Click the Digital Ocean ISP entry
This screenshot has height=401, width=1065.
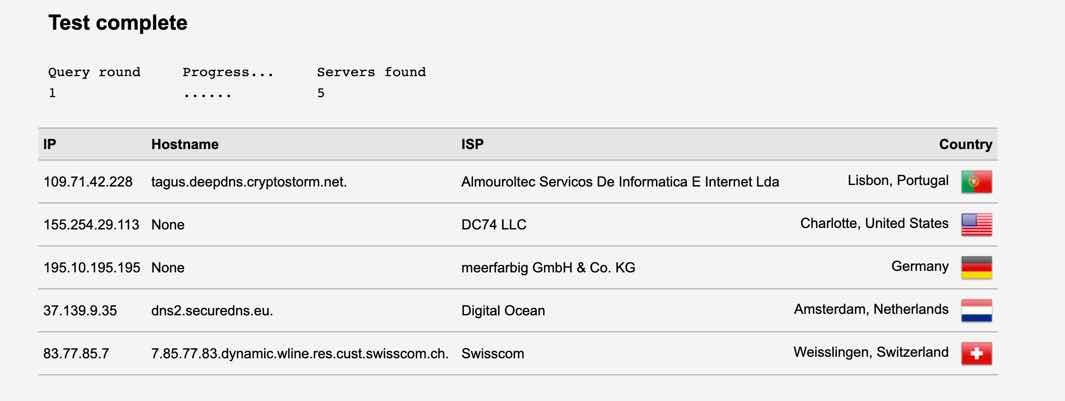[x=503, y=311]
